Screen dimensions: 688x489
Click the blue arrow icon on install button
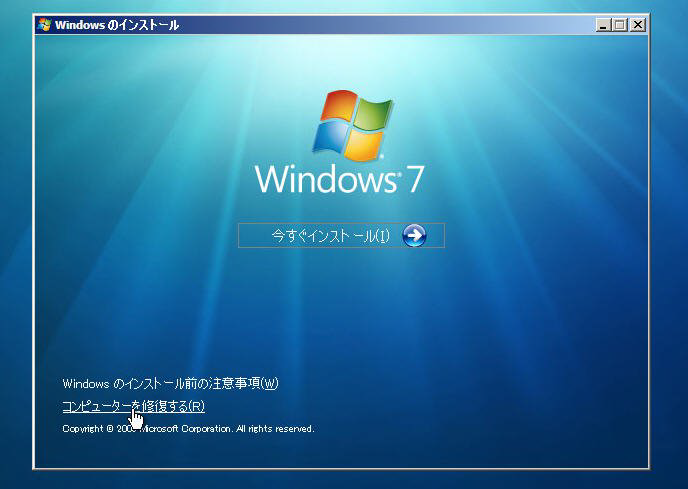point(414,236)
